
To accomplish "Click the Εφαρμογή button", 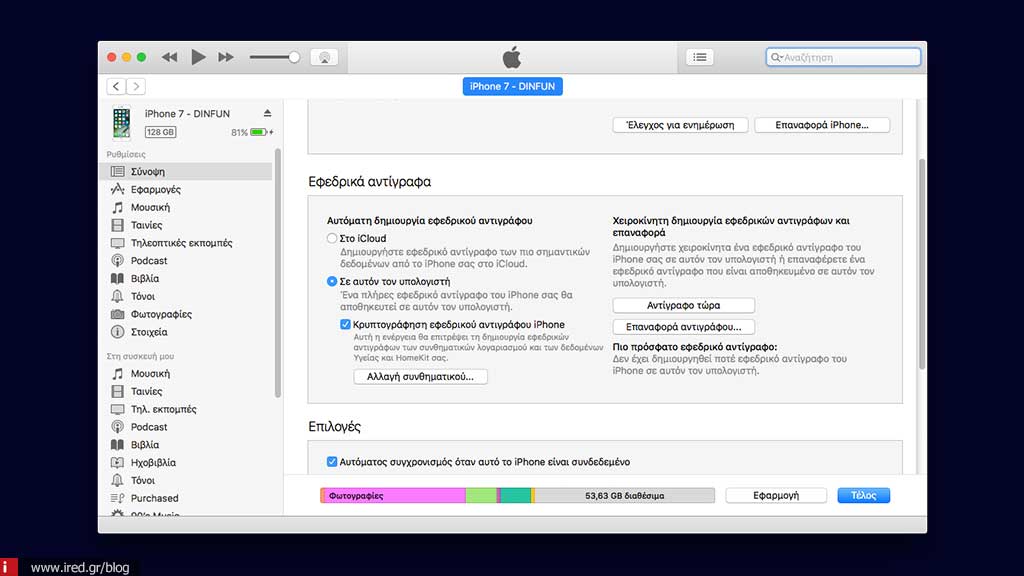I will (x=776, y=496).
